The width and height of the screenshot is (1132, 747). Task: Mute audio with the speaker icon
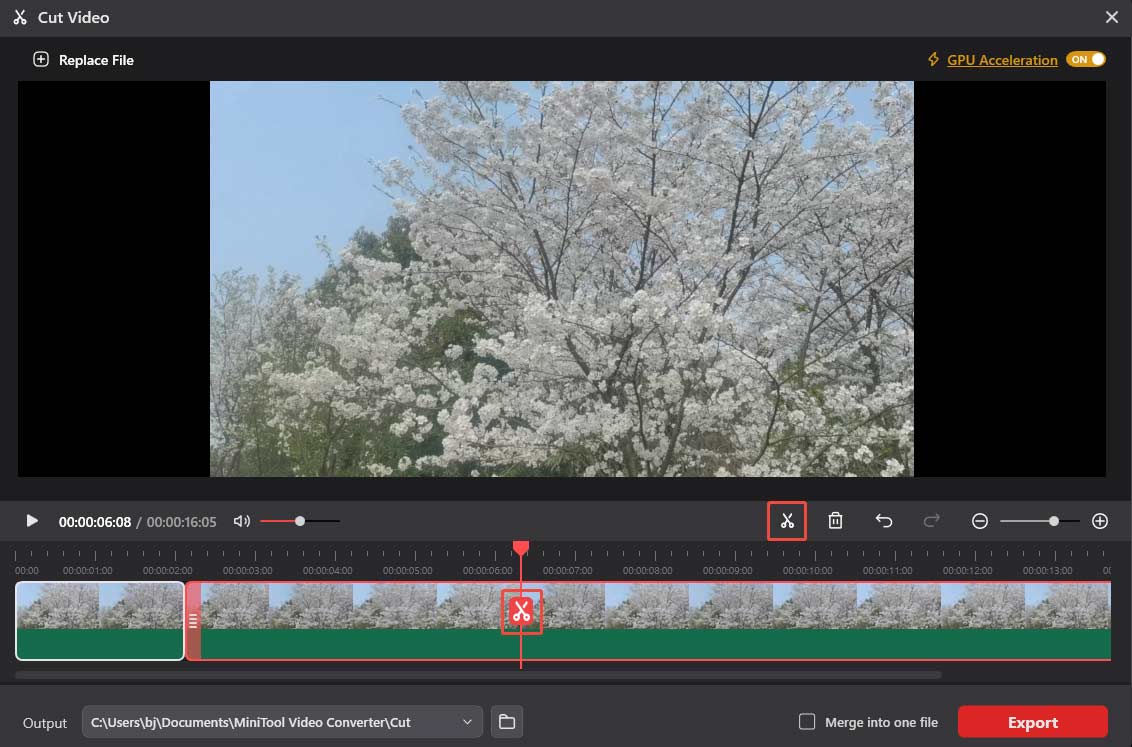tap(242, 521)
